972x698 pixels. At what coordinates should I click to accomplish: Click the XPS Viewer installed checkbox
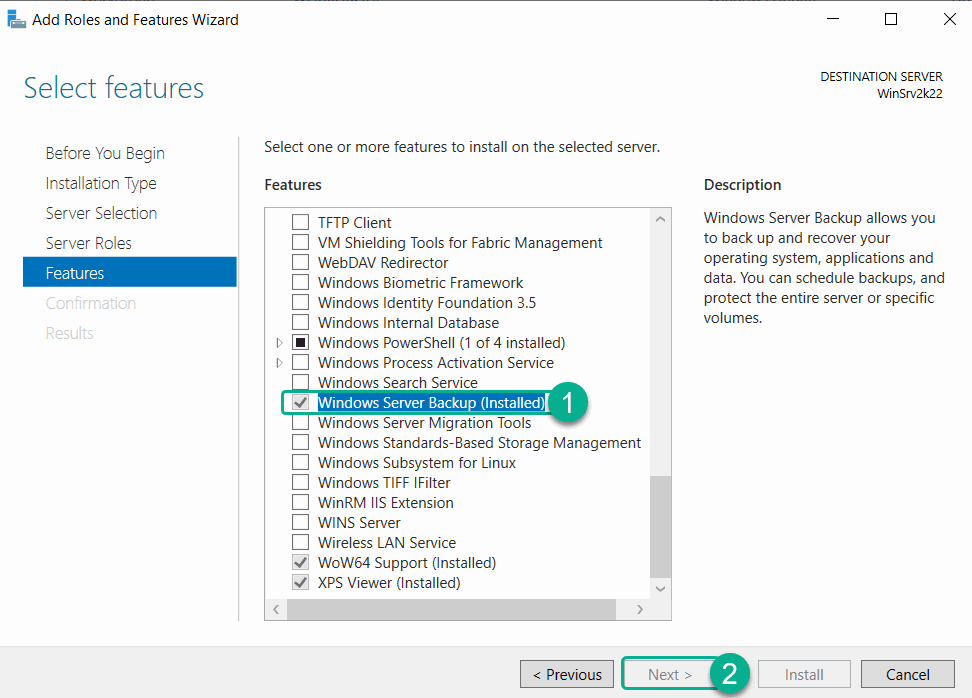[x=301, y=582]
